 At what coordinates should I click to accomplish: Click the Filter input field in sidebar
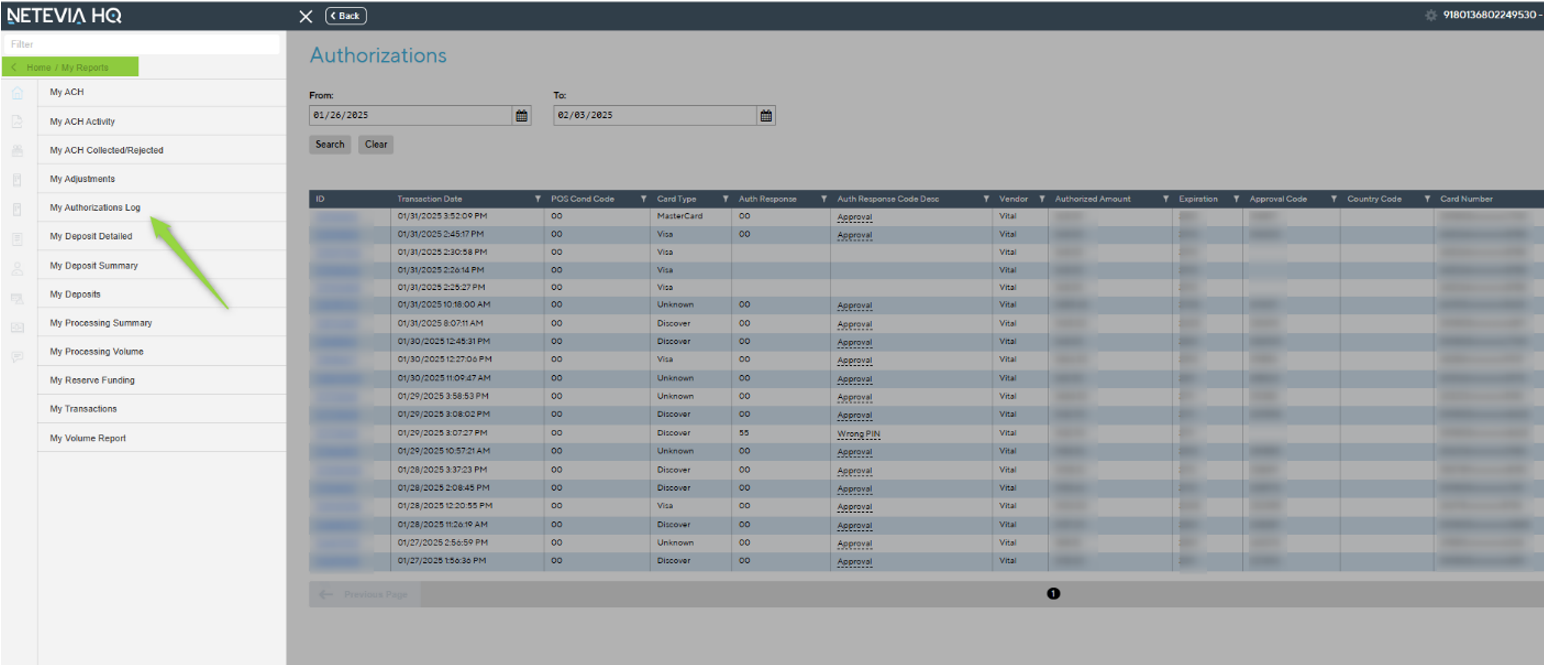coord(142,44)
